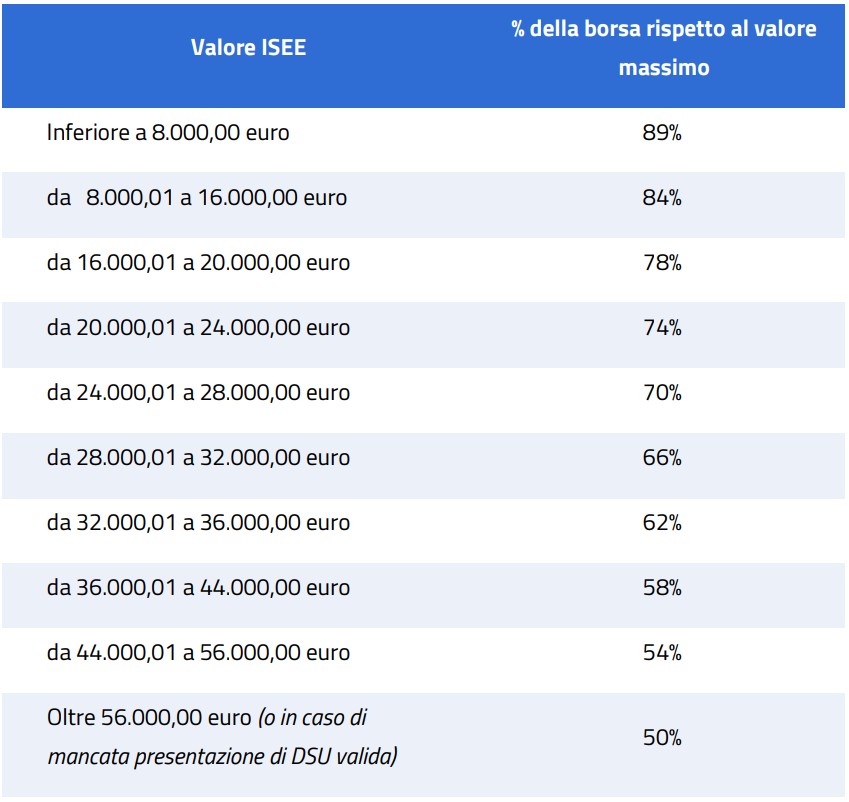Click the '% della borsa rispetto al valore massimo' header
Image resolution: width=849 pixels, height=802 pixels.
[x=663, y=48]
